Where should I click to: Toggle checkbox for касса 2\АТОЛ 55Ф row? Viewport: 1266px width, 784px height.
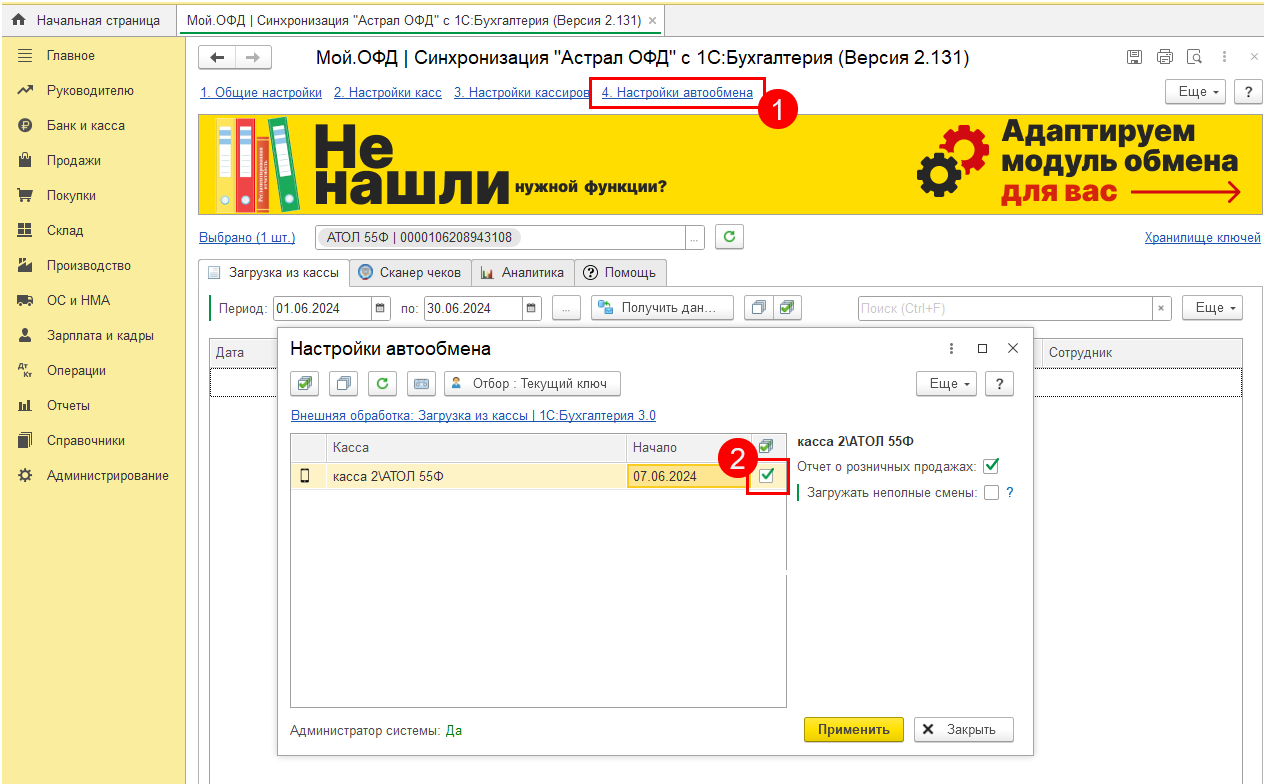tap(767, 476)
